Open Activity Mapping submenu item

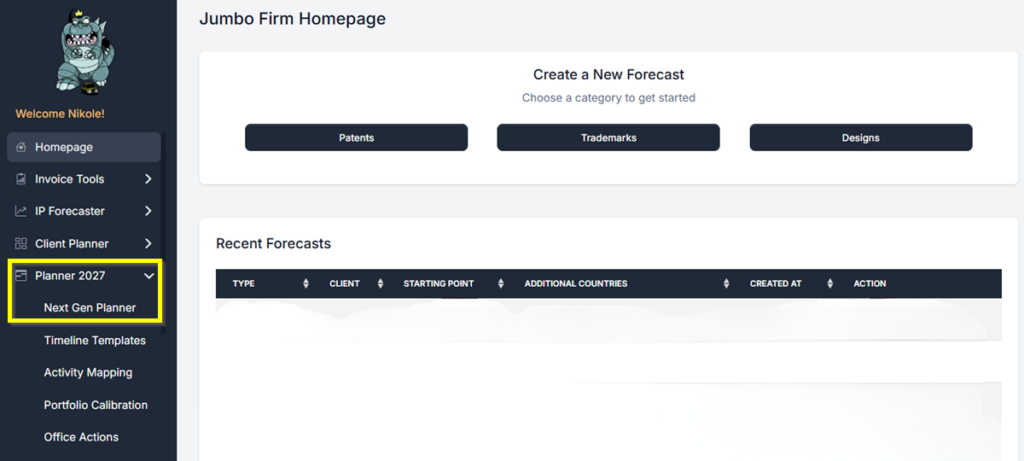click(88, 372)
